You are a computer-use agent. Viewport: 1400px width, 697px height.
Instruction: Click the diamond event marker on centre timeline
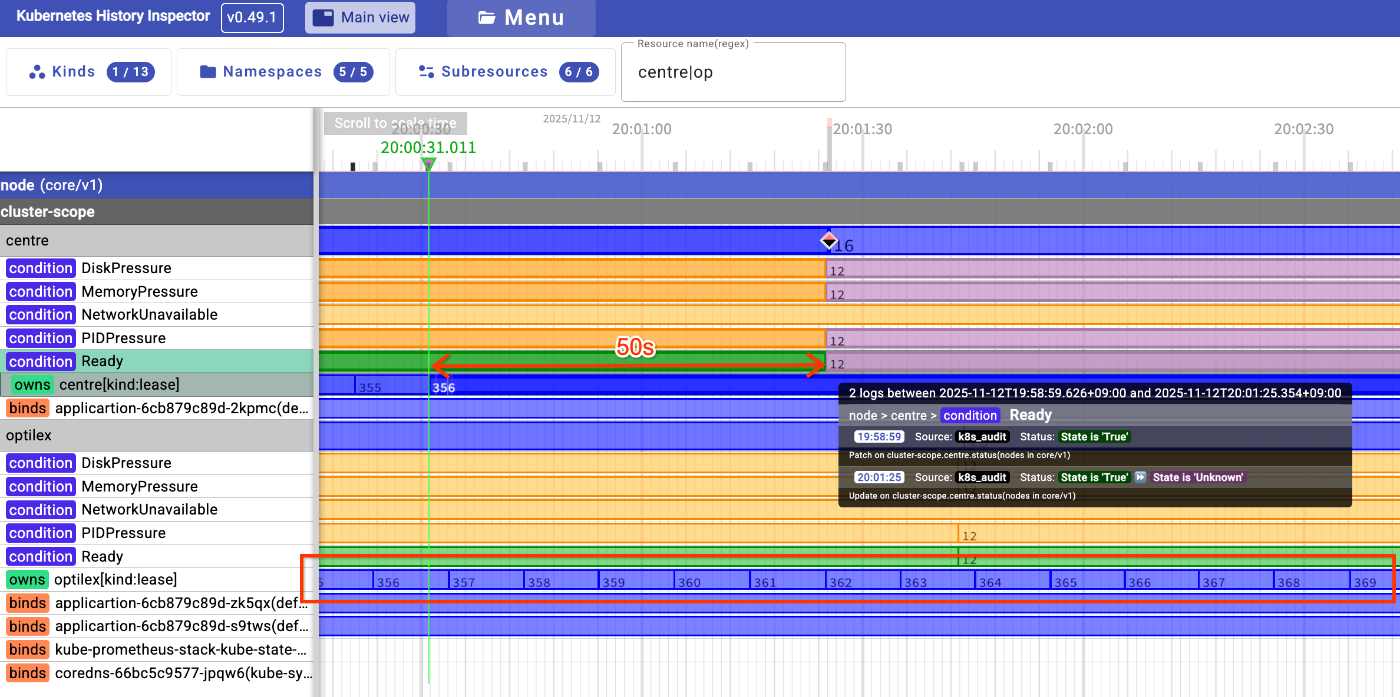[x=828, y=240]
